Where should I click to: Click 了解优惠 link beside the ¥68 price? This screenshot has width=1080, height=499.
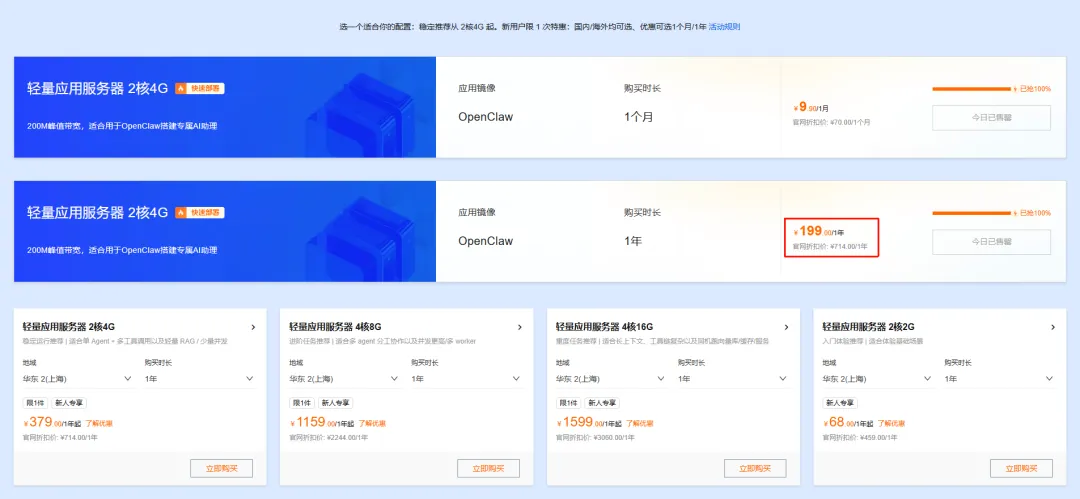click(x=891, y=424)
